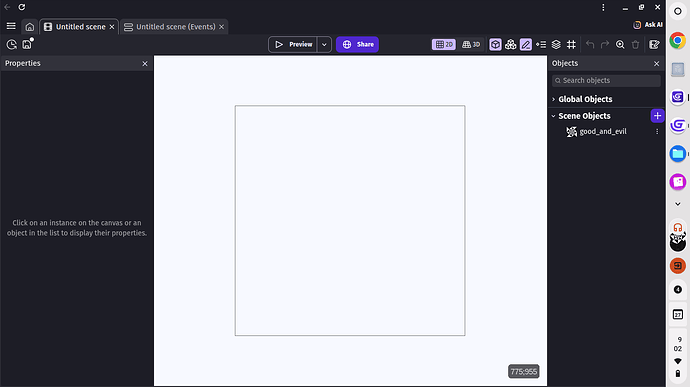The width and height of the screenshot is (690, 387).
Task: Open Chrome from the shelf
Action: click(x=678, y=41)
